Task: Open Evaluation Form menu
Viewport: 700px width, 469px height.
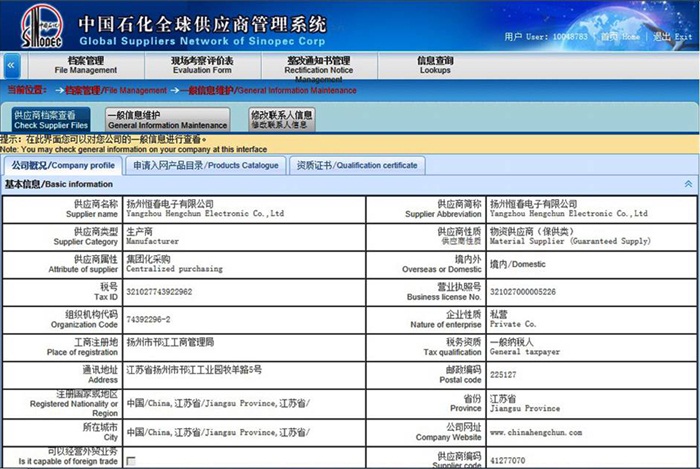Action: click(x=202, y=65)
